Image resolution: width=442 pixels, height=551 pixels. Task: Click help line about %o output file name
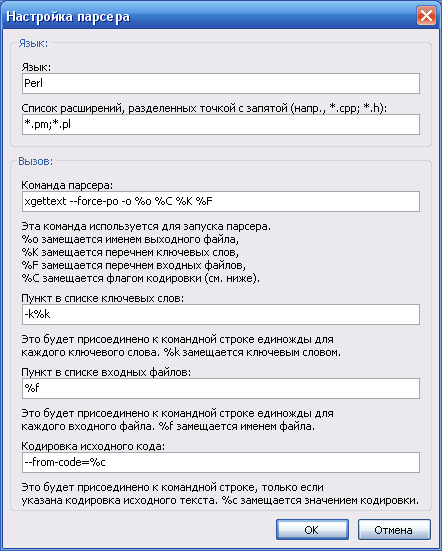130,239
